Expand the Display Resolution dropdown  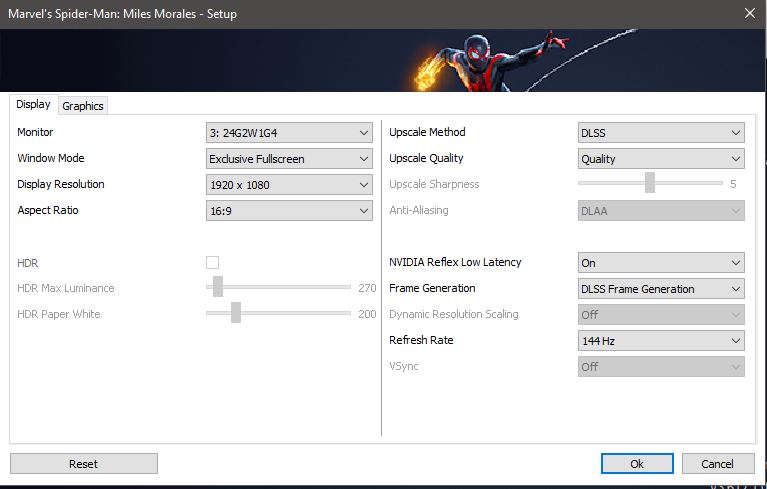[289, 184]
